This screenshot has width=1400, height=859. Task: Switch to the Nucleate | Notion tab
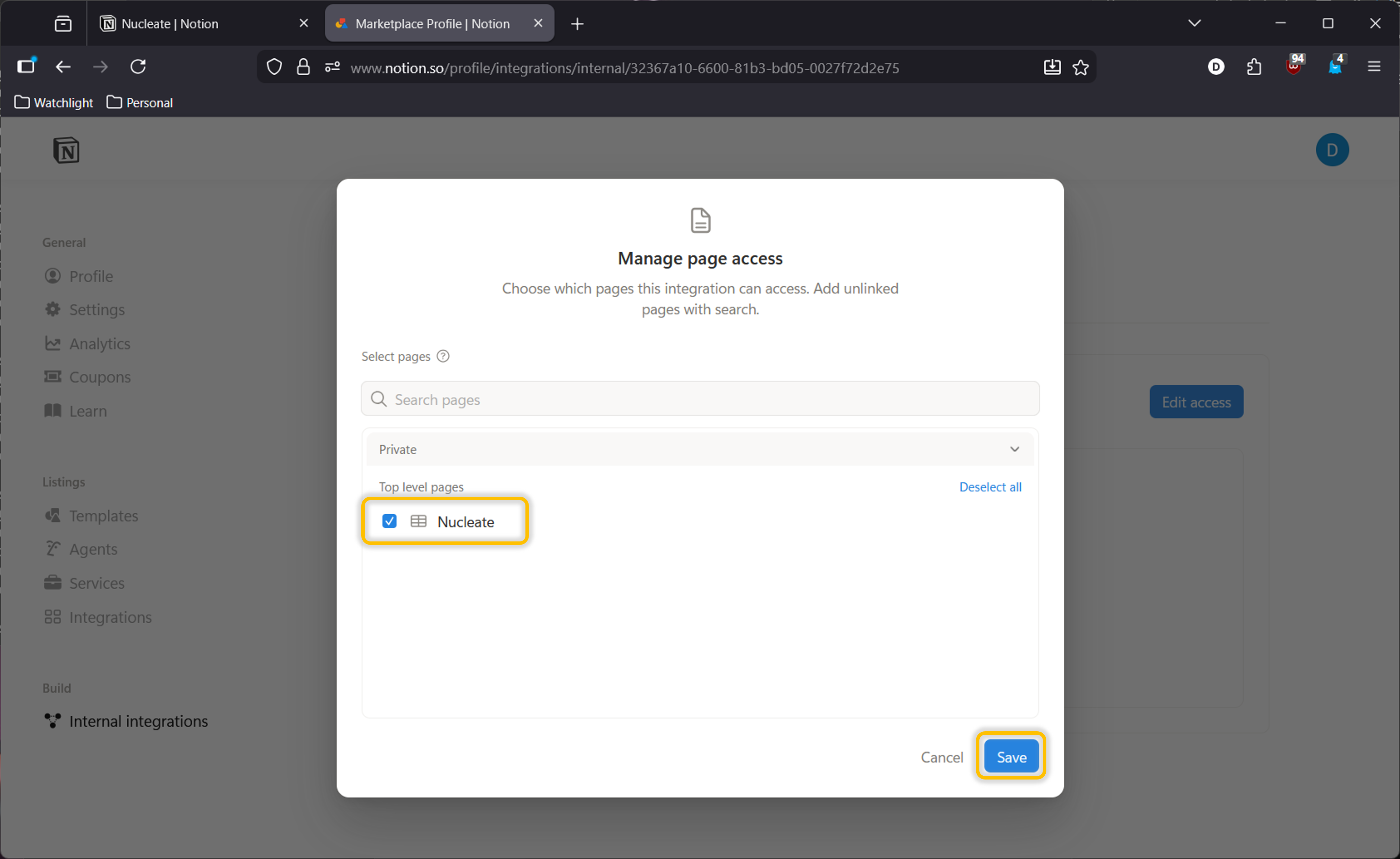(x=170, y=24)
